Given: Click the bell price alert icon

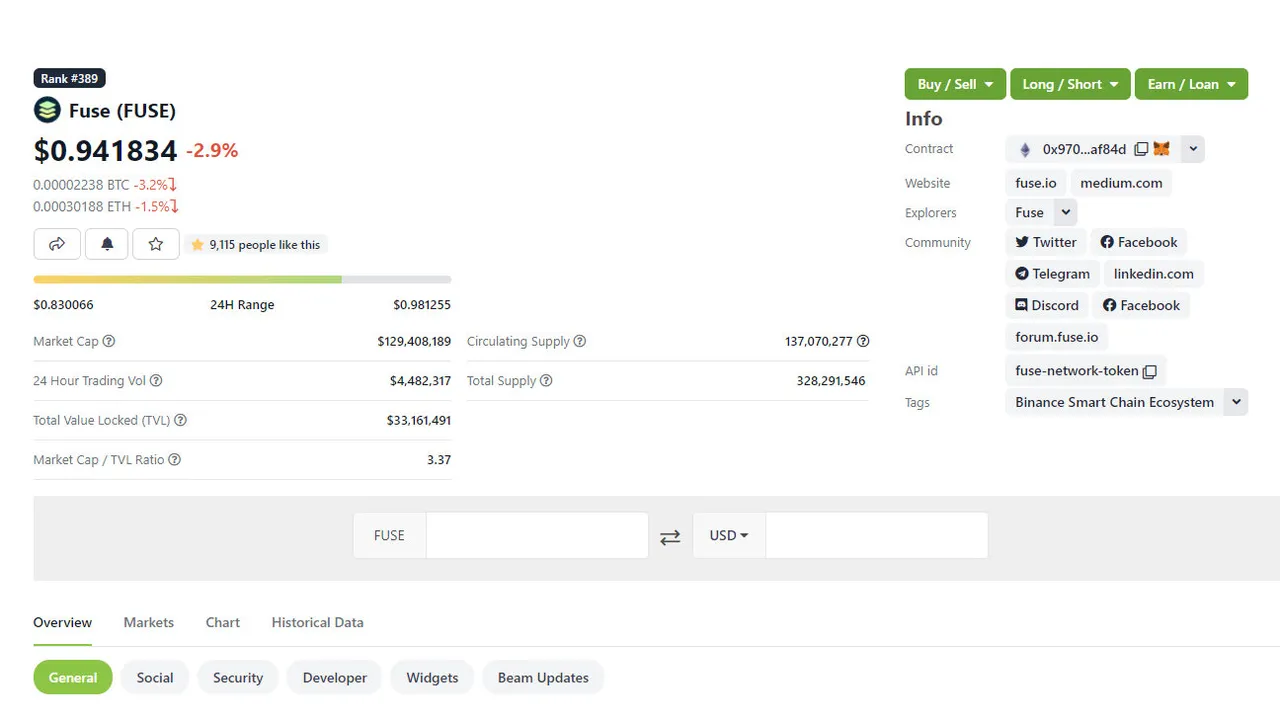Looking at the screenshot, I should pyautogui.click(x=107, y=244).
